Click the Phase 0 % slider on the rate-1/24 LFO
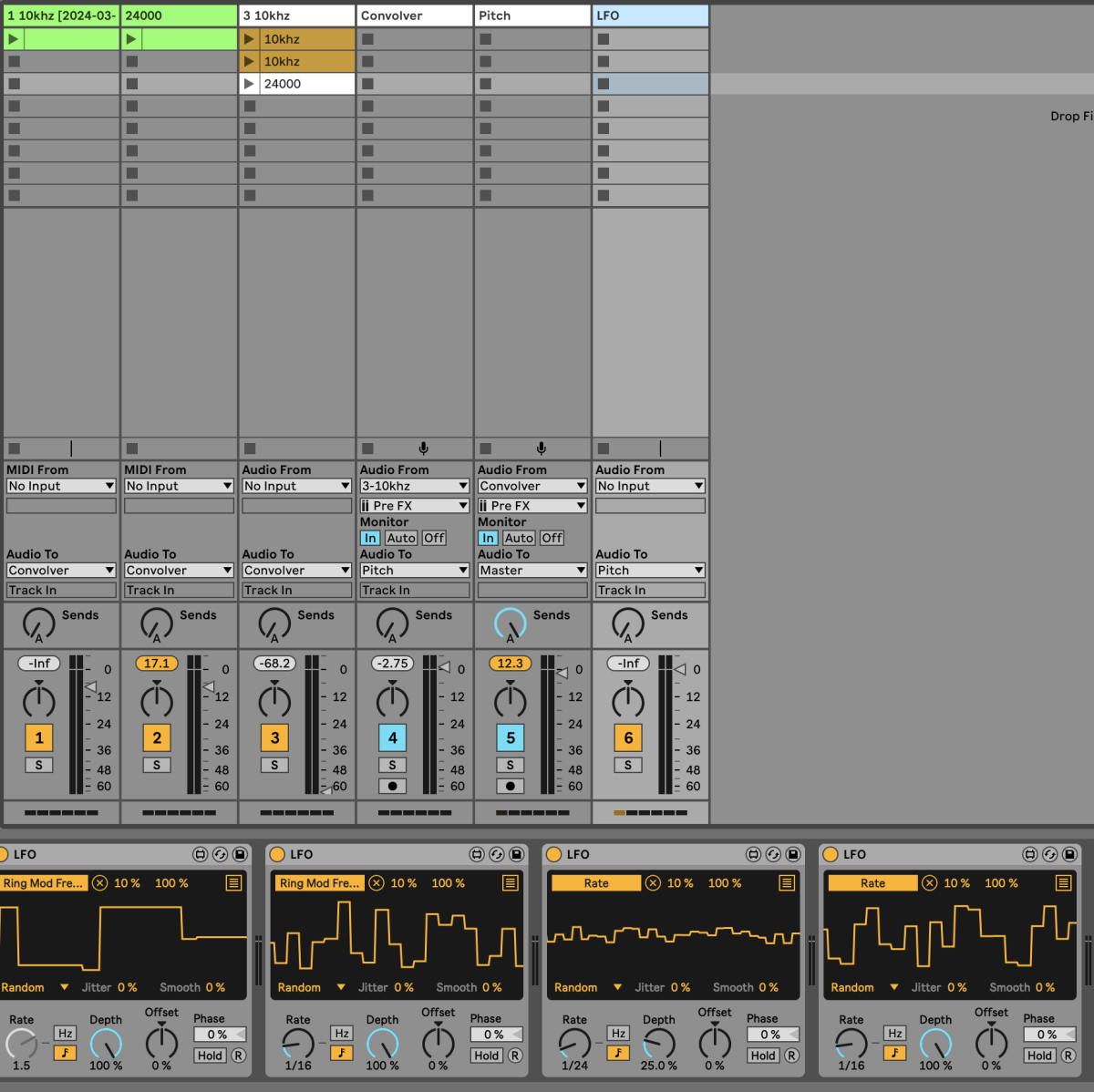The image size is (1094, 1092). pyautogui.click(x=773, y=1035)
